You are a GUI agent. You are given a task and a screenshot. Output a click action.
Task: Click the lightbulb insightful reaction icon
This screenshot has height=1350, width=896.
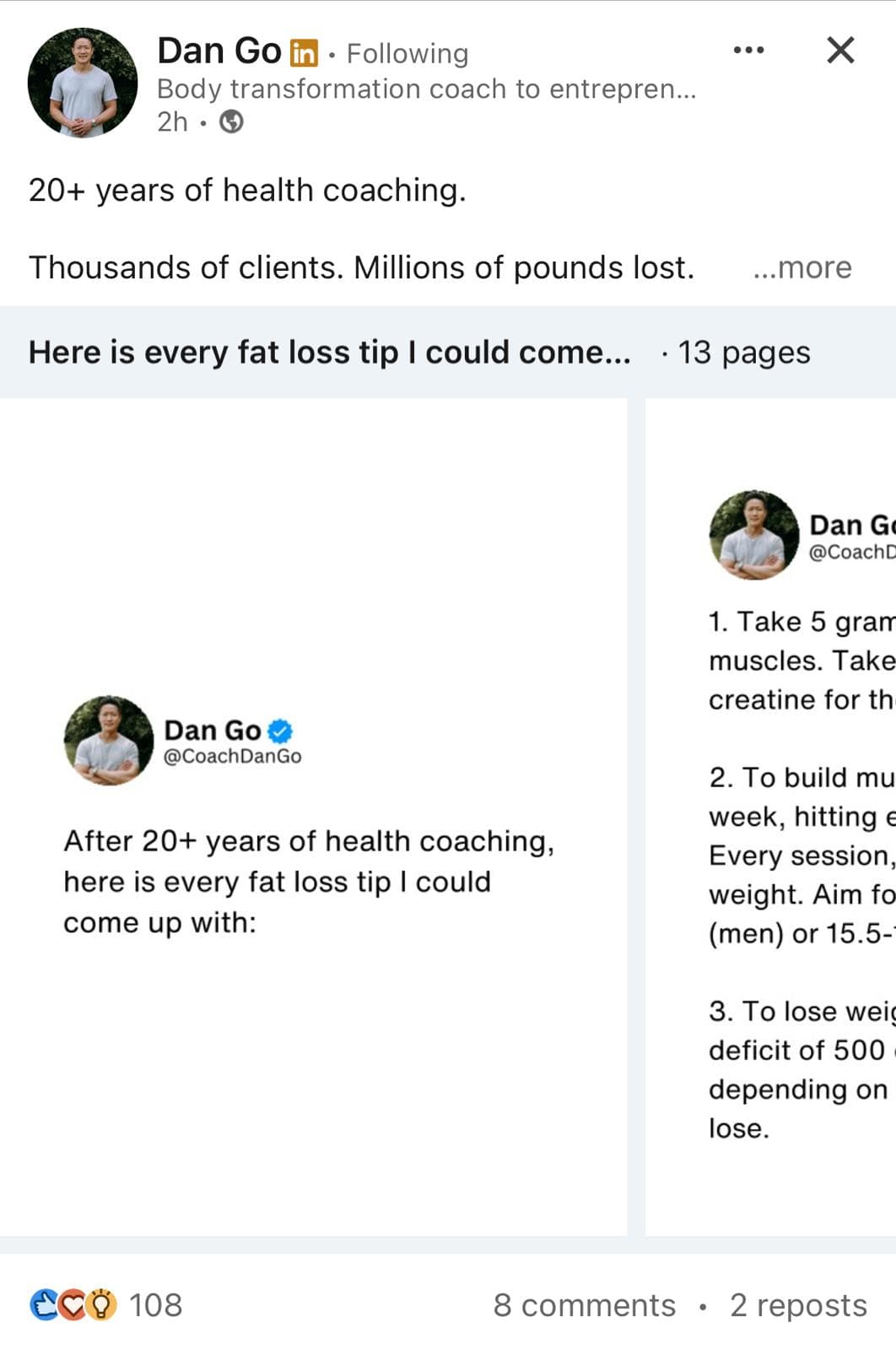pos(101,1304)
